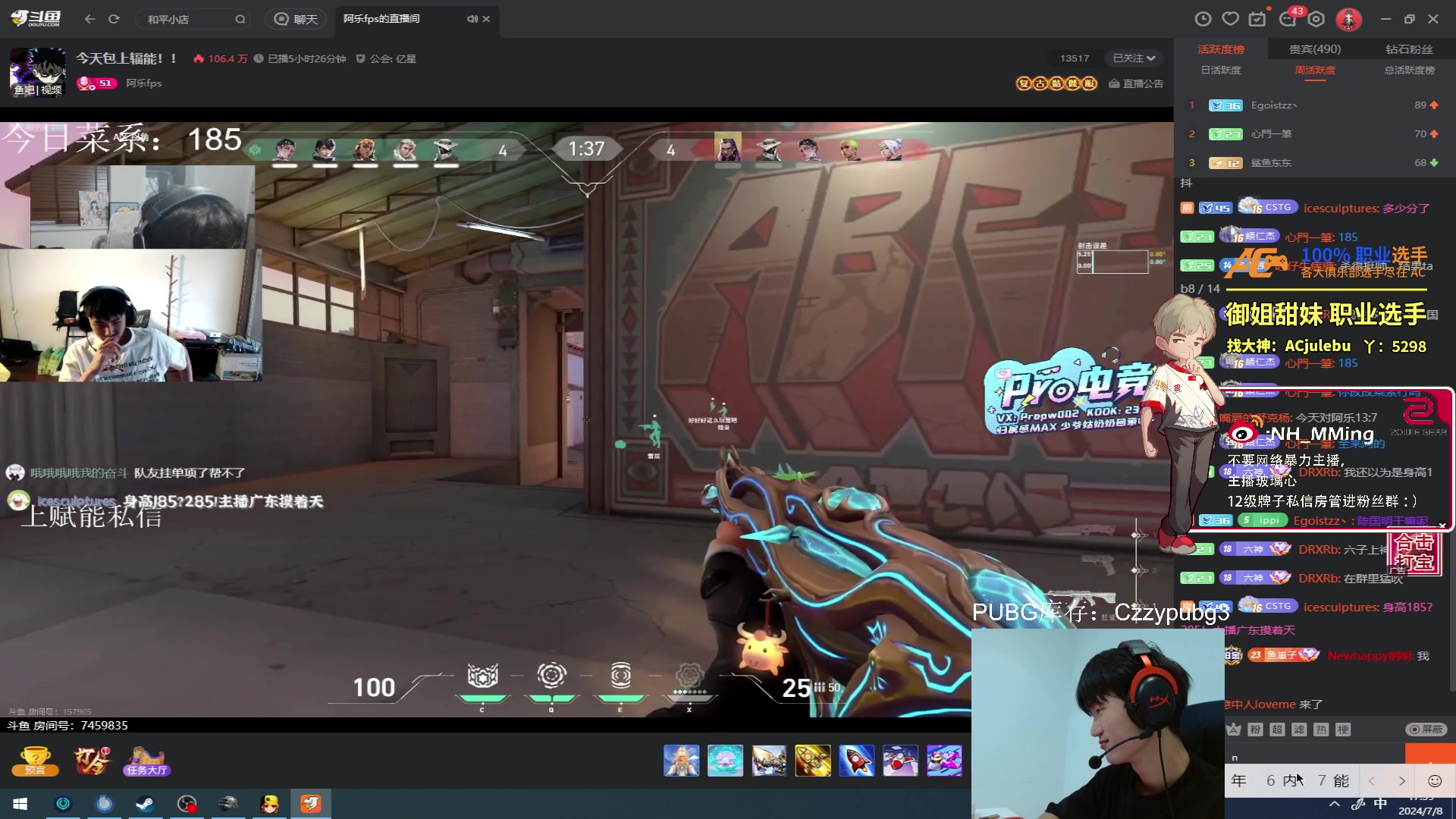Open Windows Start menu
This screenshot has height=819, width=1456.
20,804
